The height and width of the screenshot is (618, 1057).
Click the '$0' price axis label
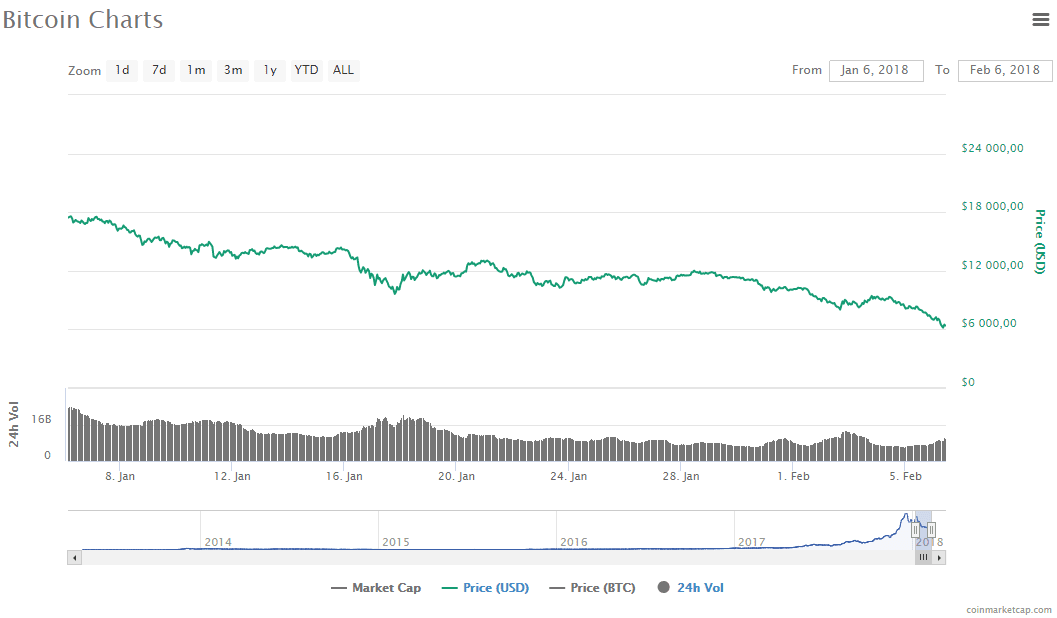[x=968, y=382]
